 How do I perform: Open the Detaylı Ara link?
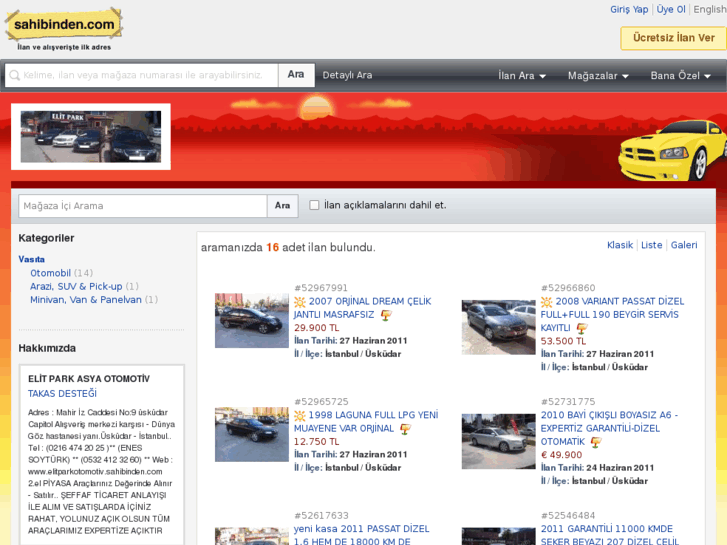(347, 75)
